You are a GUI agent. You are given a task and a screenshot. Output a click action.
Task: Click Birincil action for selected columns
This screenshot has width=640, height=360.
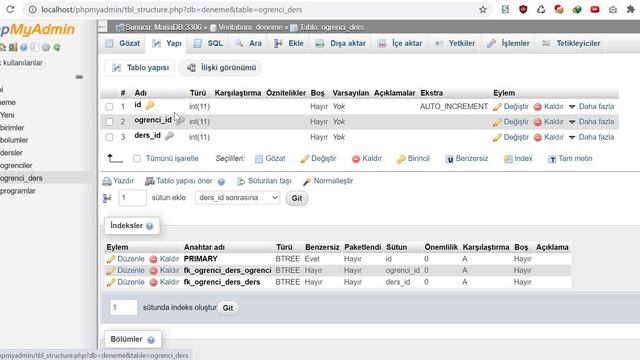(x=413, y=158)
